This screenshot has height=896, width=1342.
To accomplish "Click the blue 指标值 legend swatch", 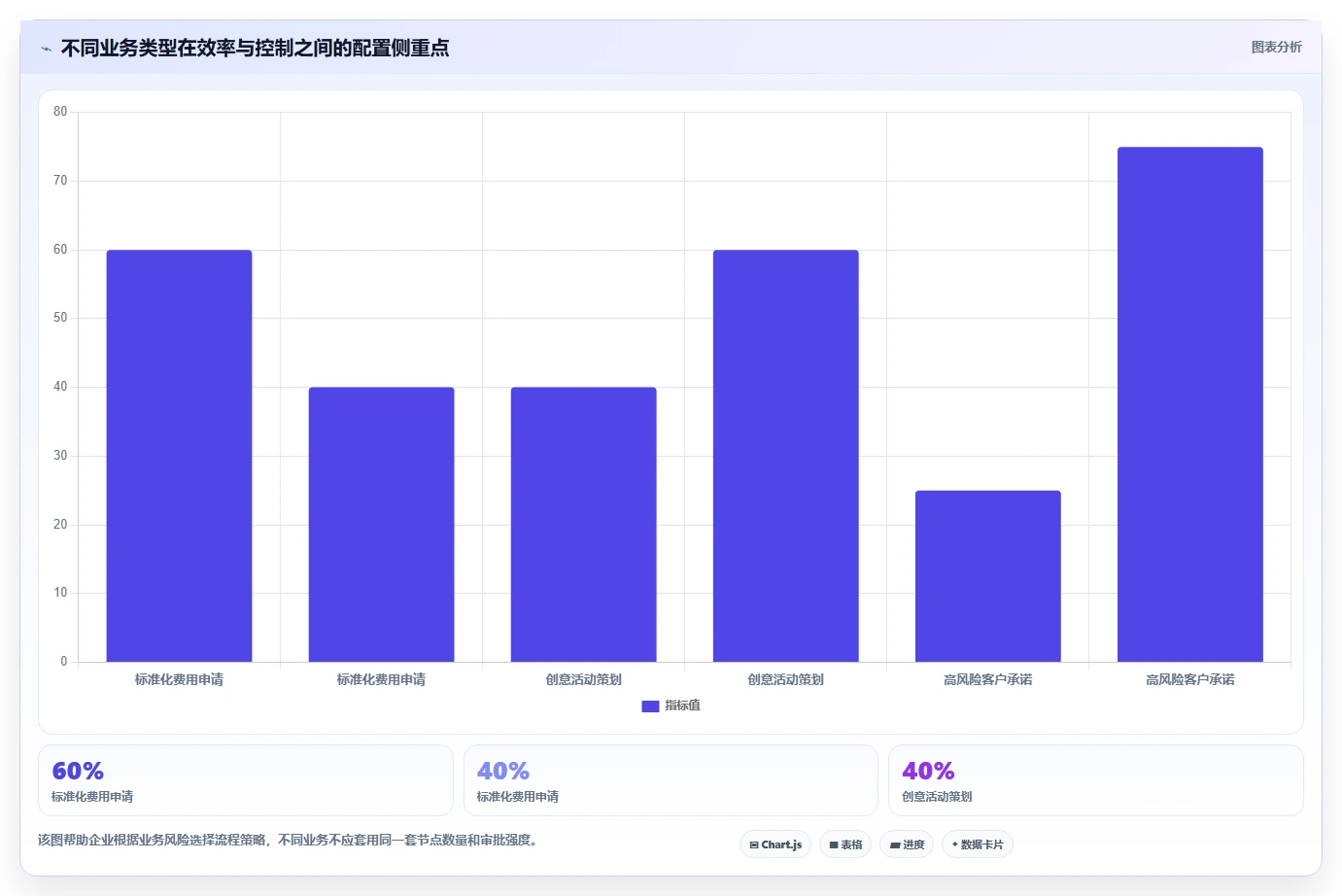I will [x=650, y=706].
